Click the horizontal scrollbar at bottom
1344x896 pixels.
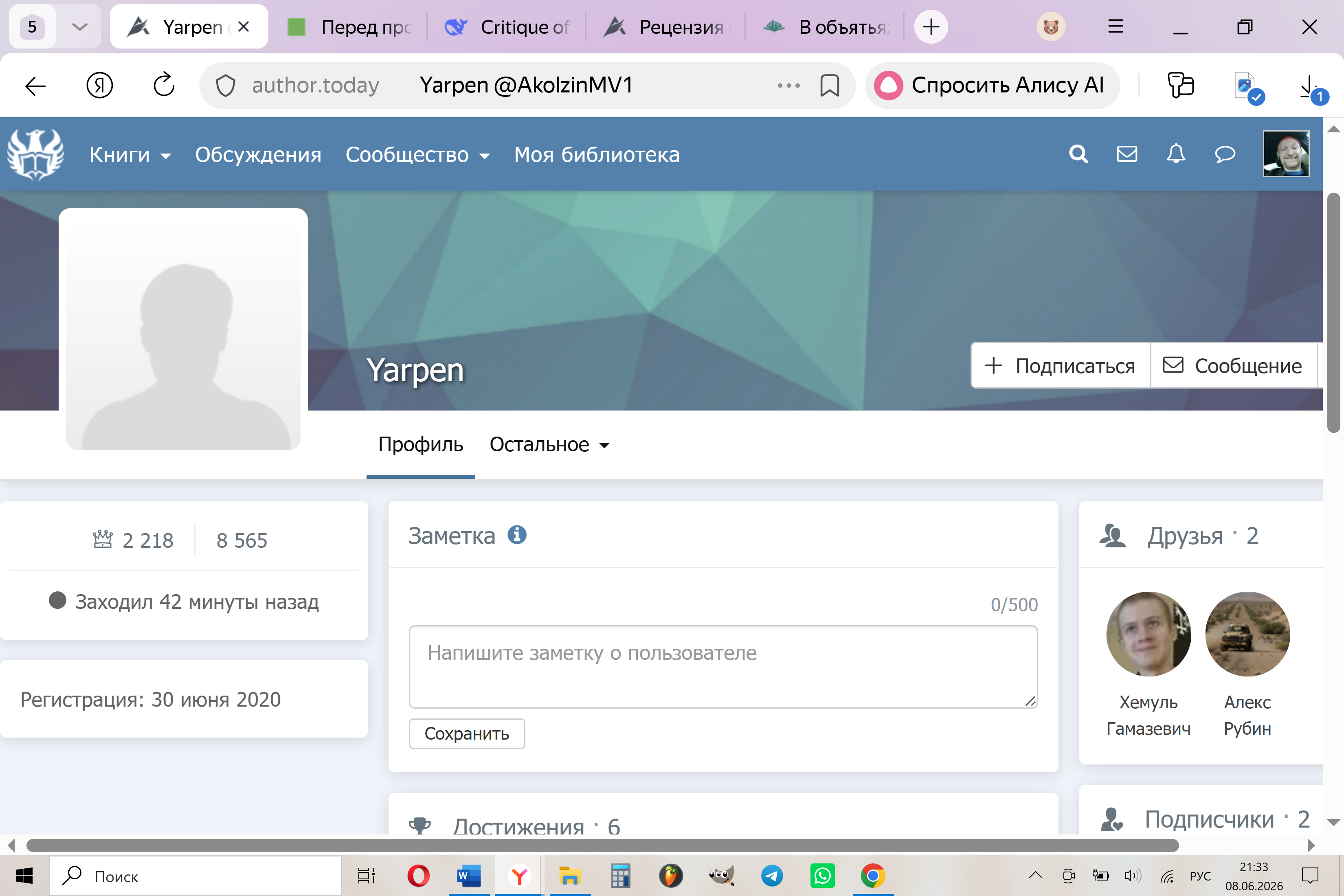[602, 845]
